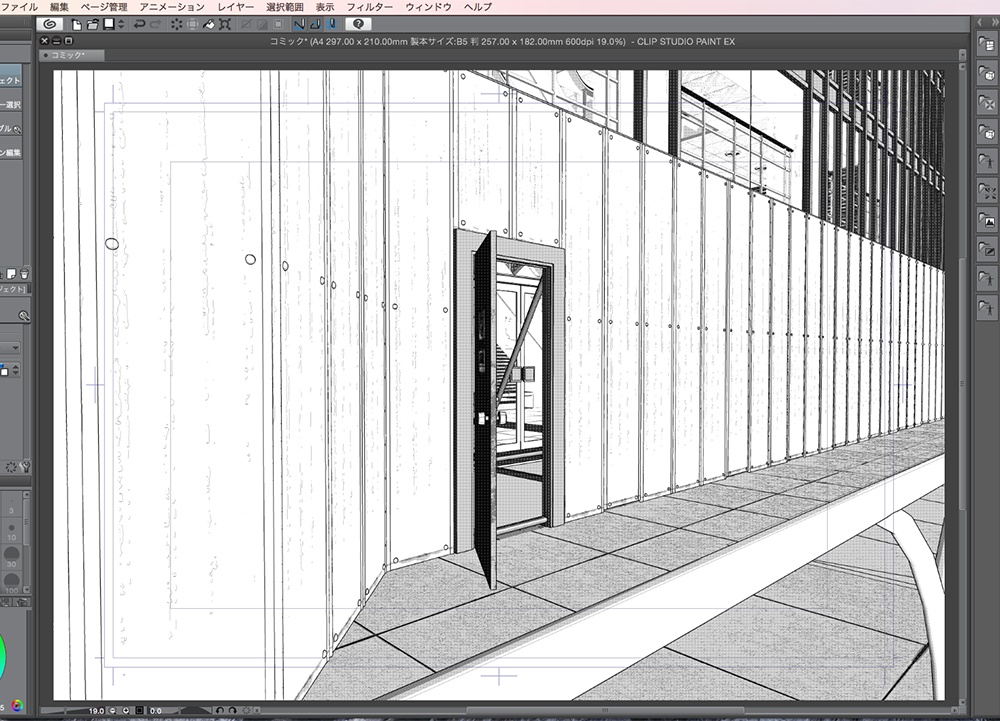This screenshot has height=721, width=1000.
Task: Click the horizontal canvas scrollbar
Action: point(605,710)
